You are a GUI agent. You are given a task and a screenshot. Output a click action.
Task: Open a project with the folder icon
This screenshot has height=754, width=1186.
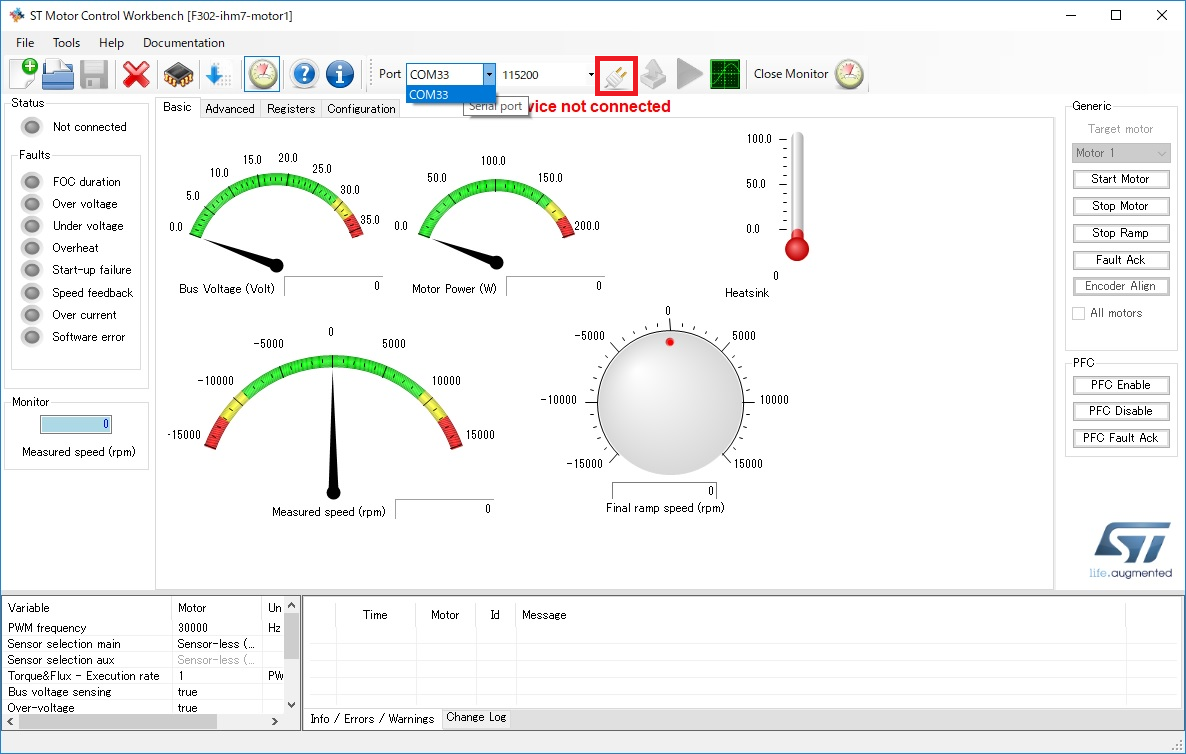[58, 74]
